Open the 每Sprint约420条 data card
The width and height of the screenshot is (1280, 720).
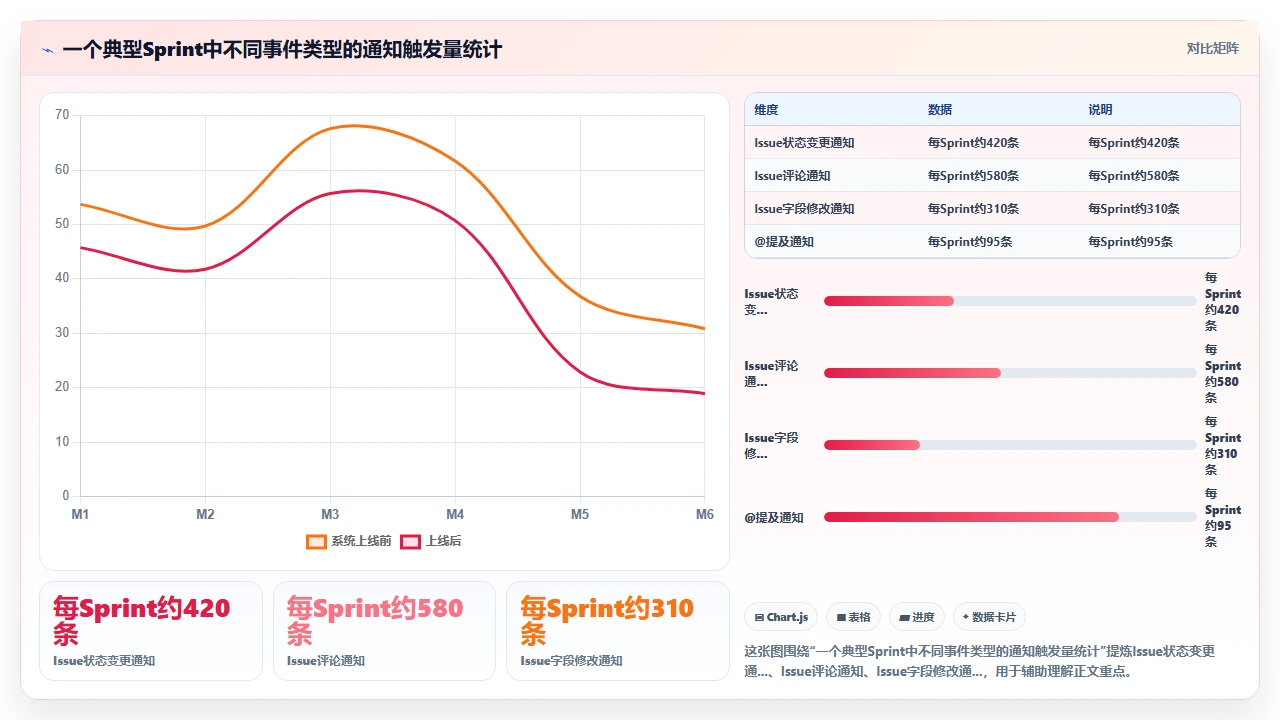[151, 631]
